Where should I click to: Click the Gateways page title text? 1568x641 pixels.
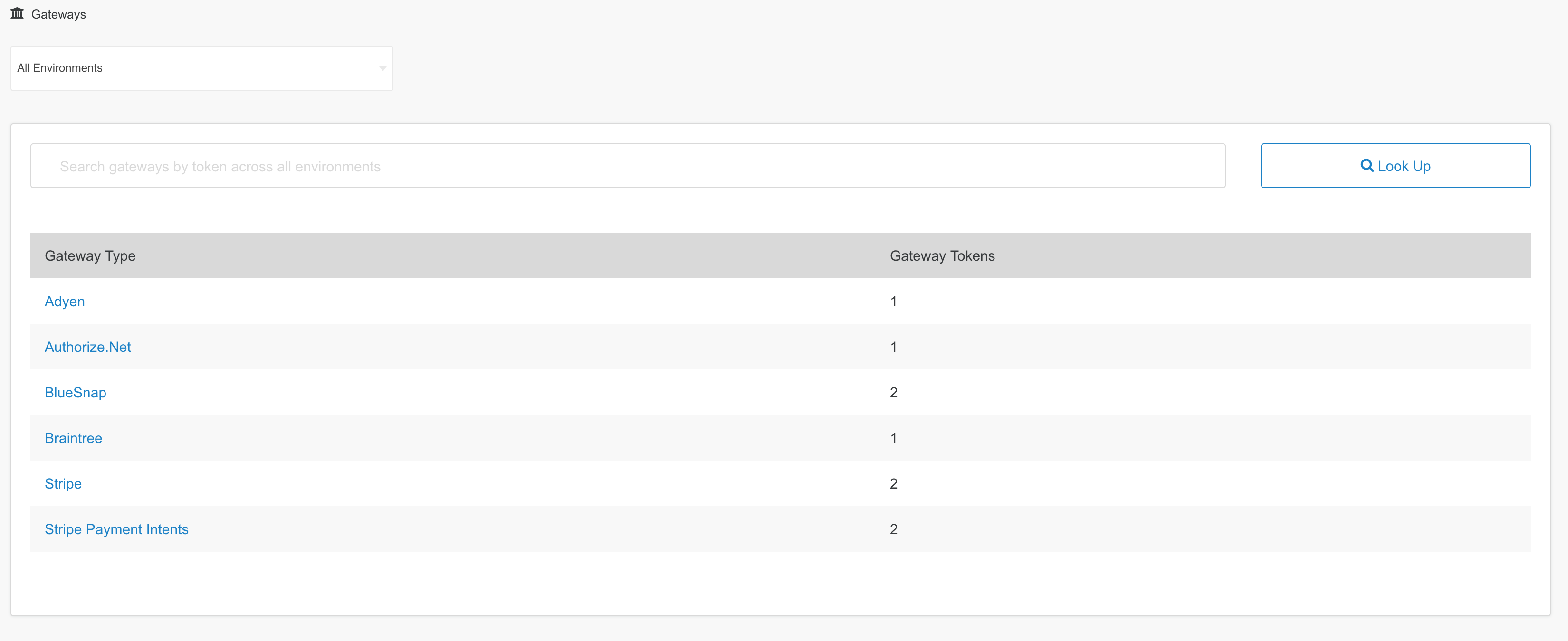[x=58, y=14]
